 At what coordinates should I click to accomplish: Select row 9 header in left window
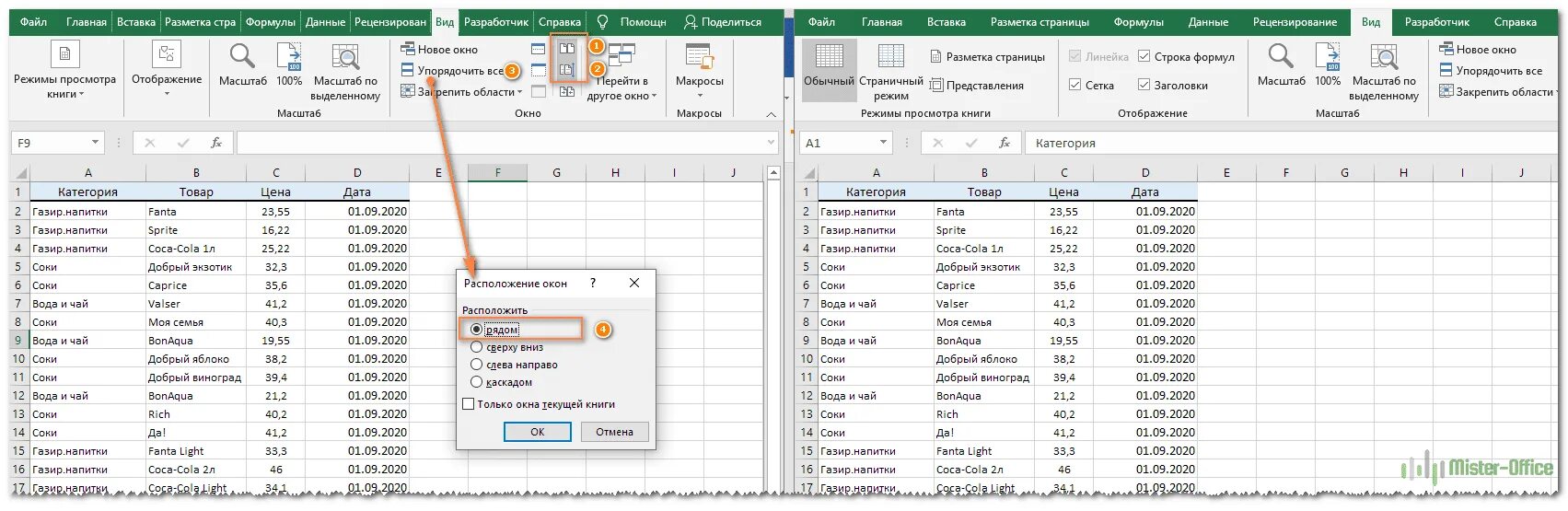click(18, 341)
